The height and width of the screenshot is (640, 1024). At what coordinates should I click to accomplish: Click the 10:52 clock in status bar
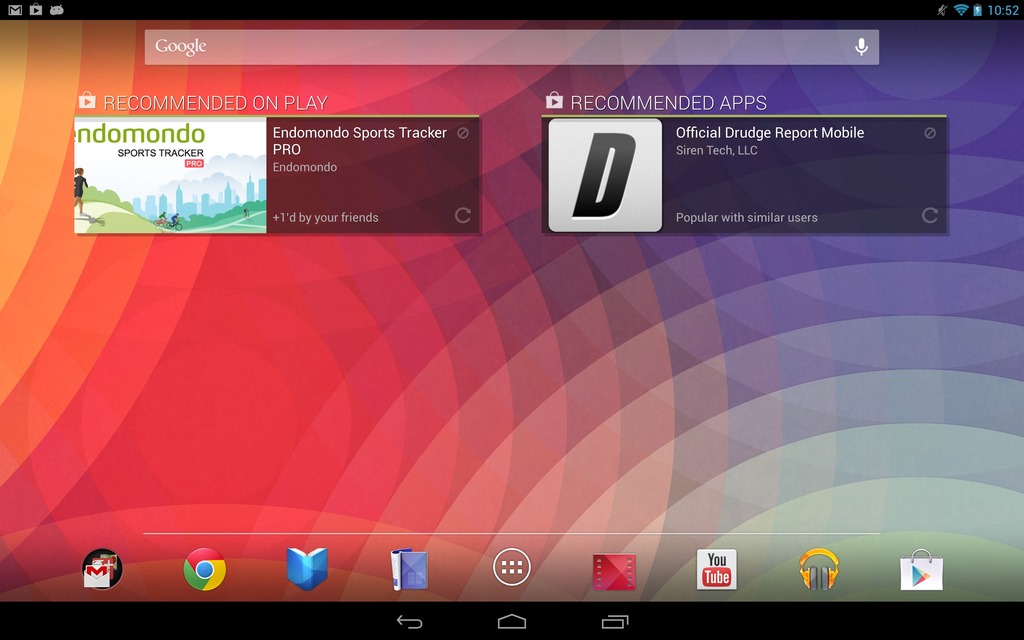(1002, 10)
